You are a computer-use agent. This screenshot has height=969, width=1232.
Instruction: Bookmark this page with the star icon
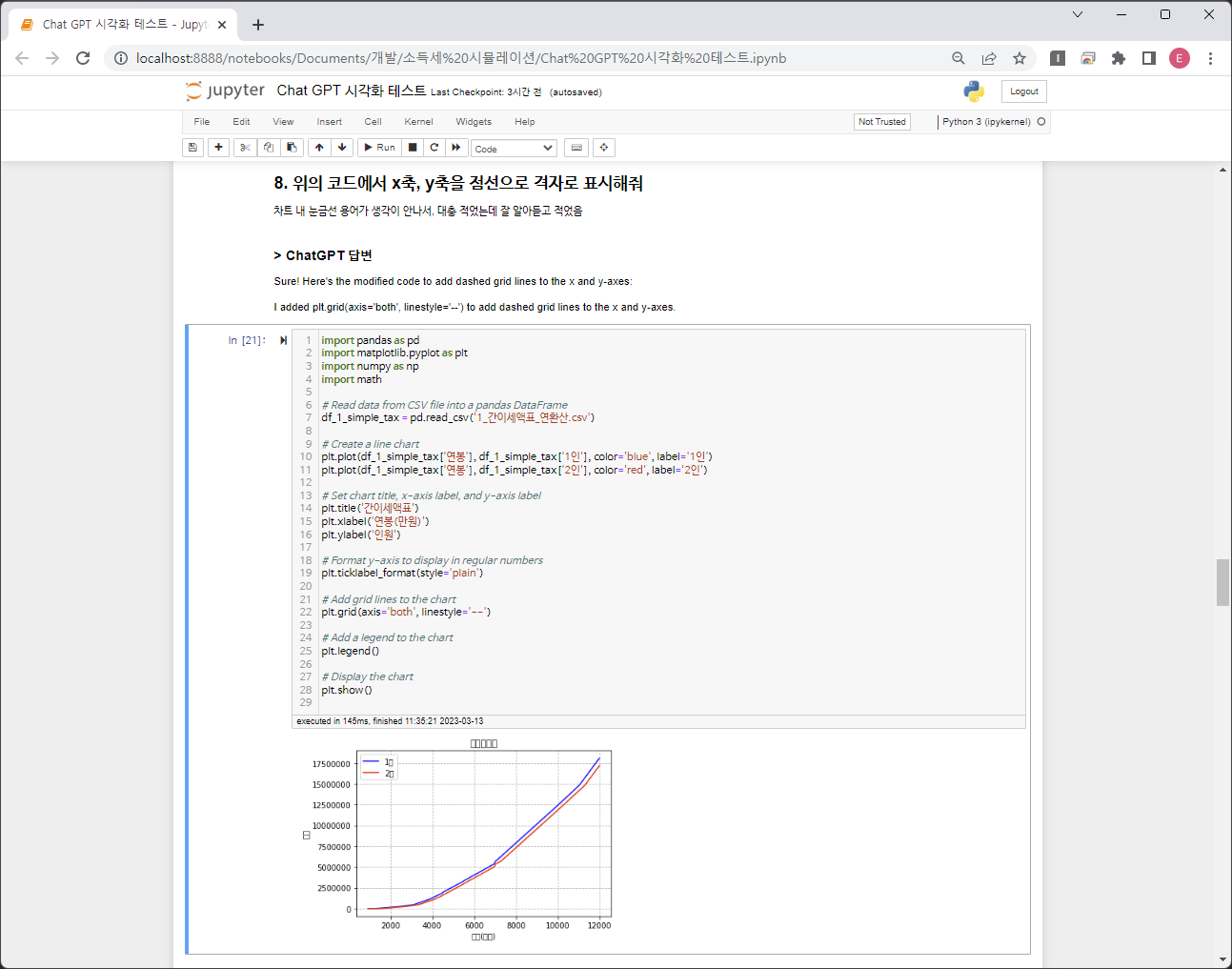pyautogui.click(x=1020, y=58)
